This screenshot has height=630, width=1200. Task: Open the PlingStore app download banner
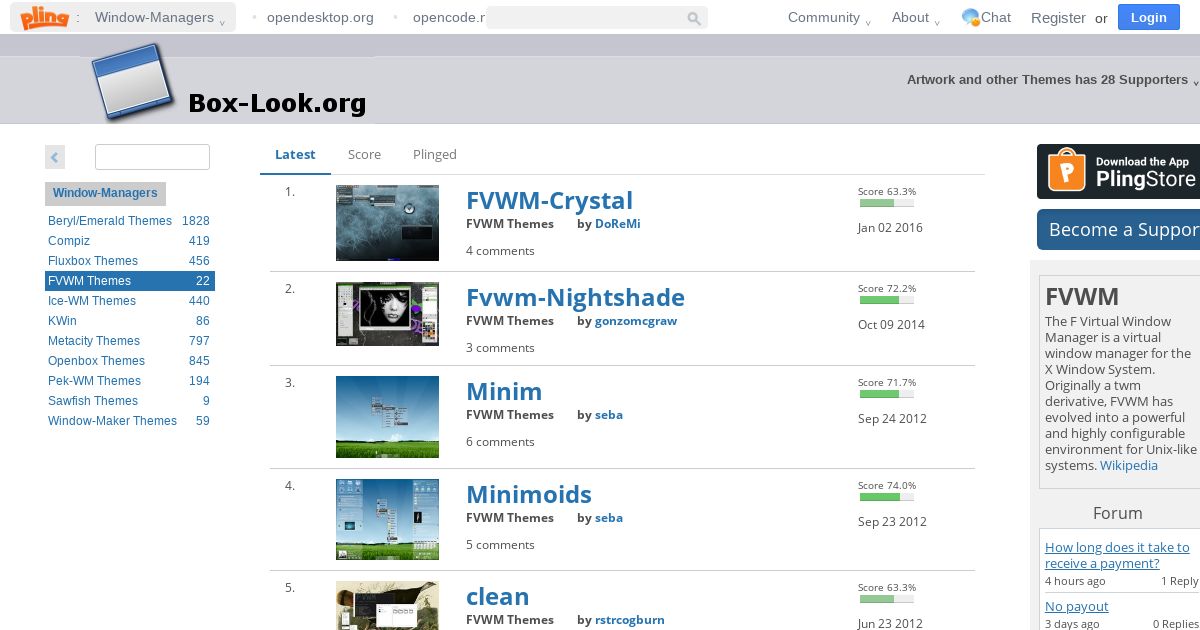(1118, 172)
